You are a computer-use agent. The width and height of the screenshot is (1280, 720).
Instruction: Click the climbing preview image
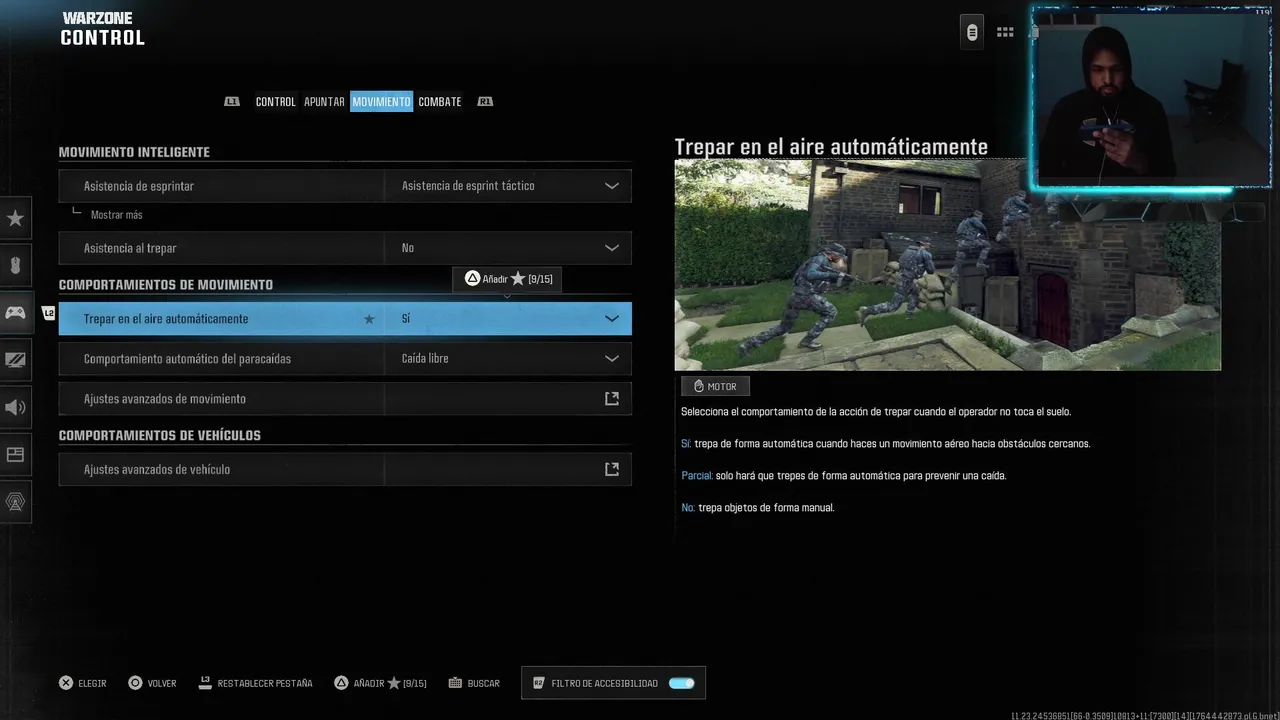[947, 265]
